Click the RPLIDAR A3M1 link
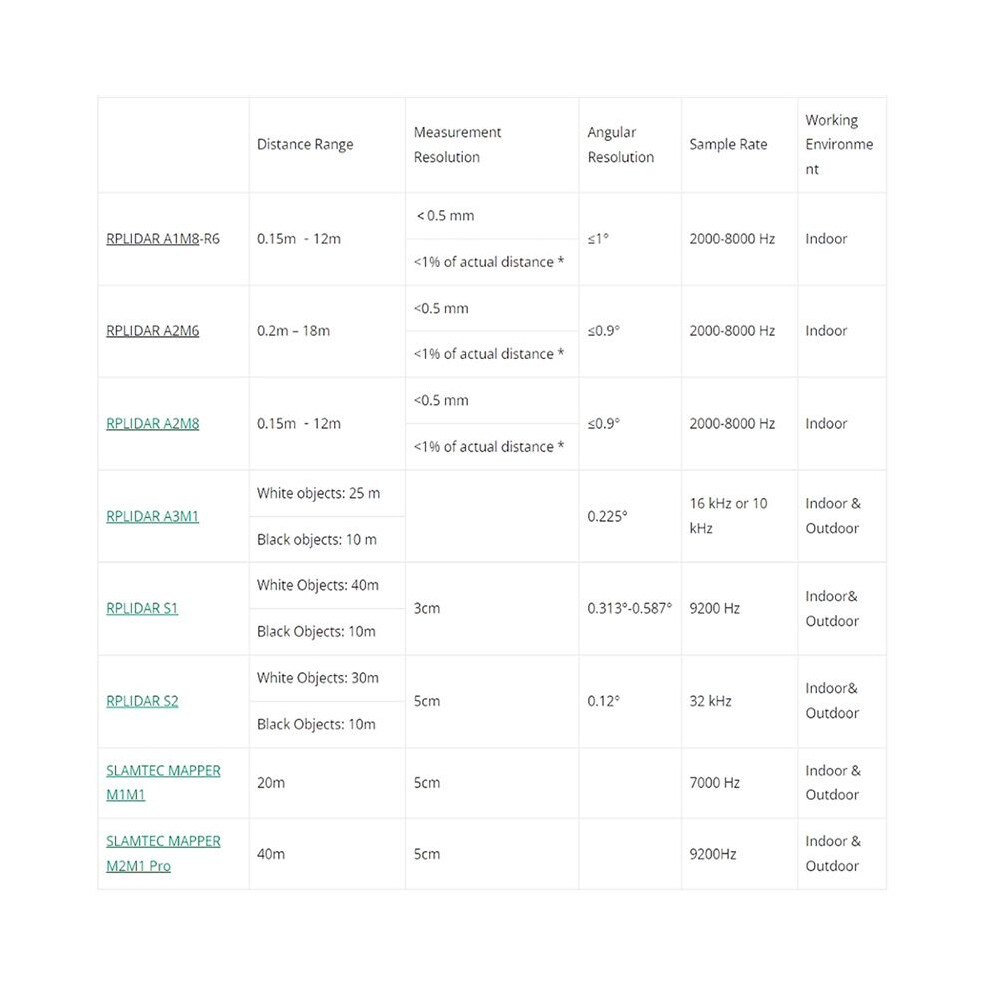Screen dimensions: 990x990 [152, 516]
